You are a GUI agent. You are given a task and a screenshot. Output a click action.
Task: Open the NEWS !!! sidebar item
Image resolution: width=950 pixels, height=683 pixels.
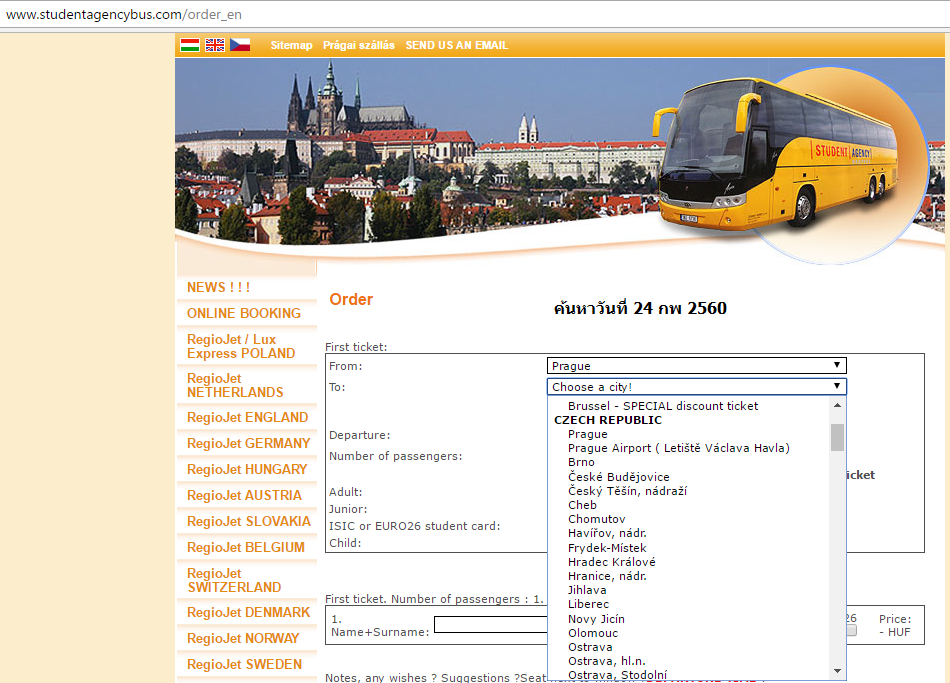tap(218, 287)
